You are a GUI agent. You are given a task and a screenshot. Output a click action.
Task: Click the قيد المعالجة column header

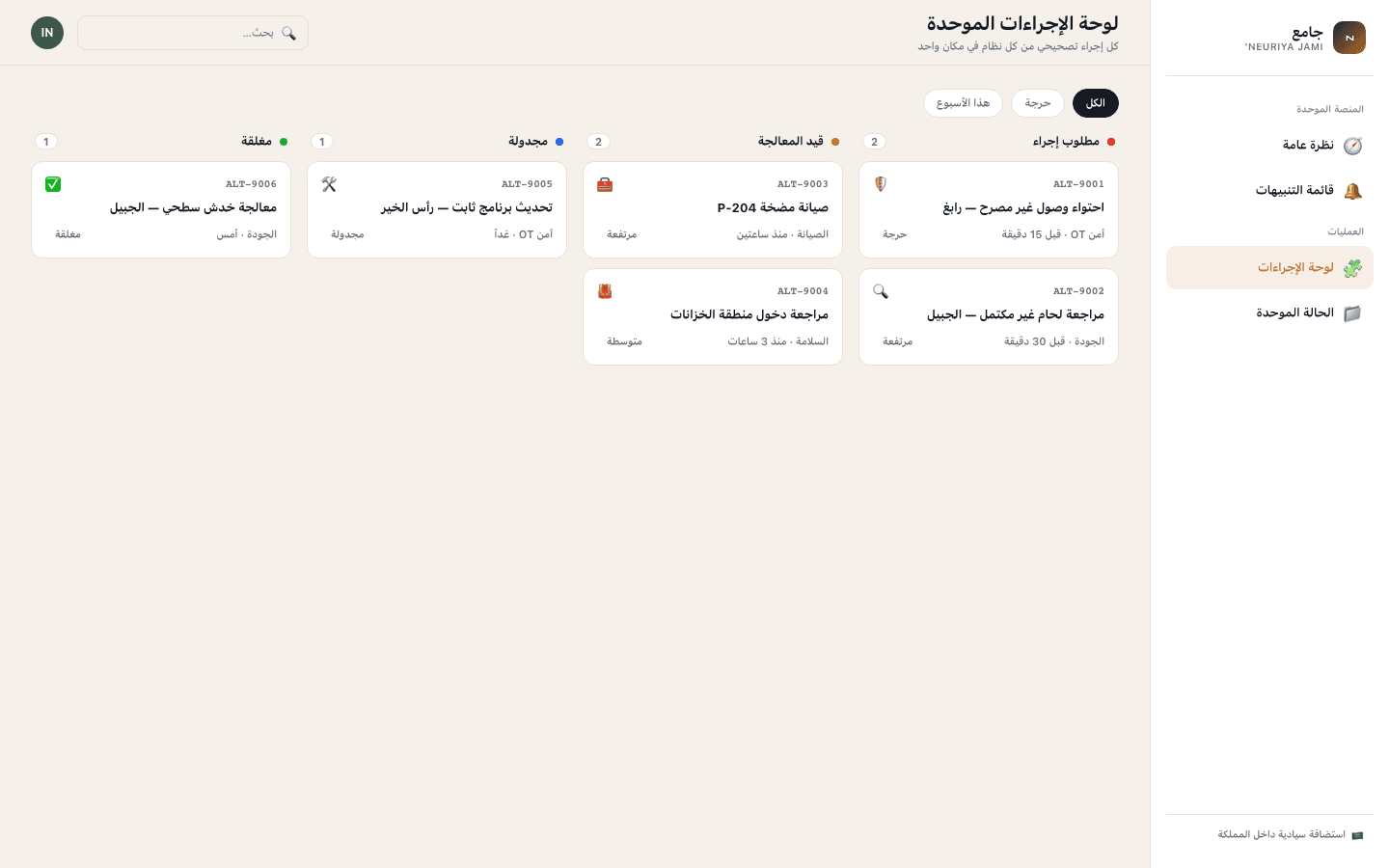791,142
